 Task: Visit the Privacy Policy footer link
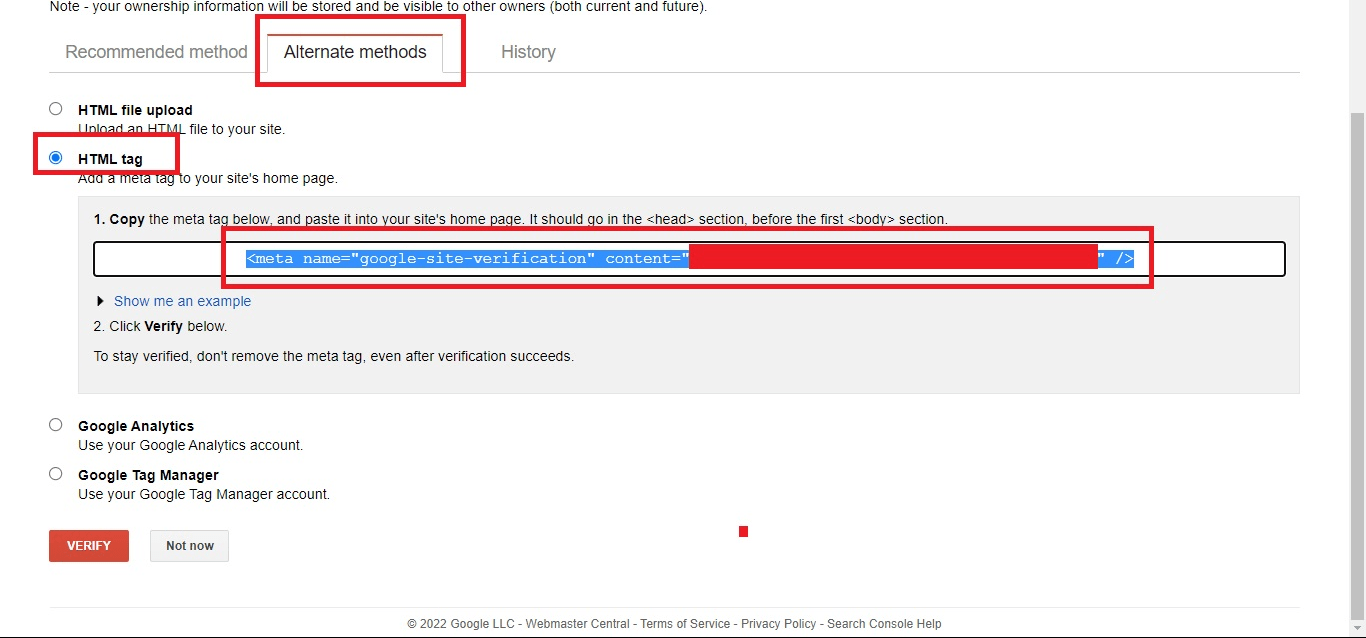point(778,624)
